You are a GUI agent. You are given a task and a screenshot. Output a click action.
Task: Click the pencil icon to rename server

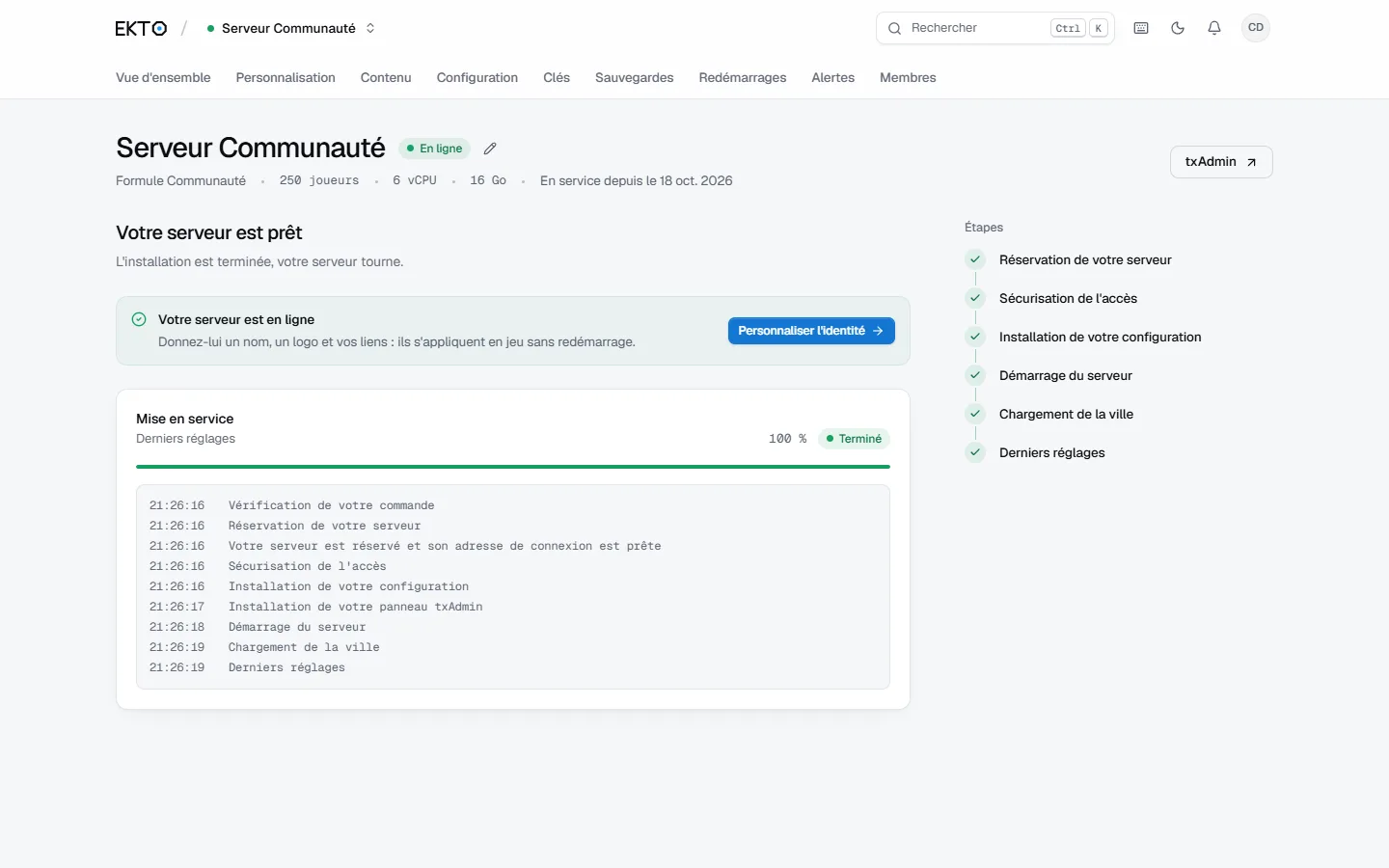[490, 149]
